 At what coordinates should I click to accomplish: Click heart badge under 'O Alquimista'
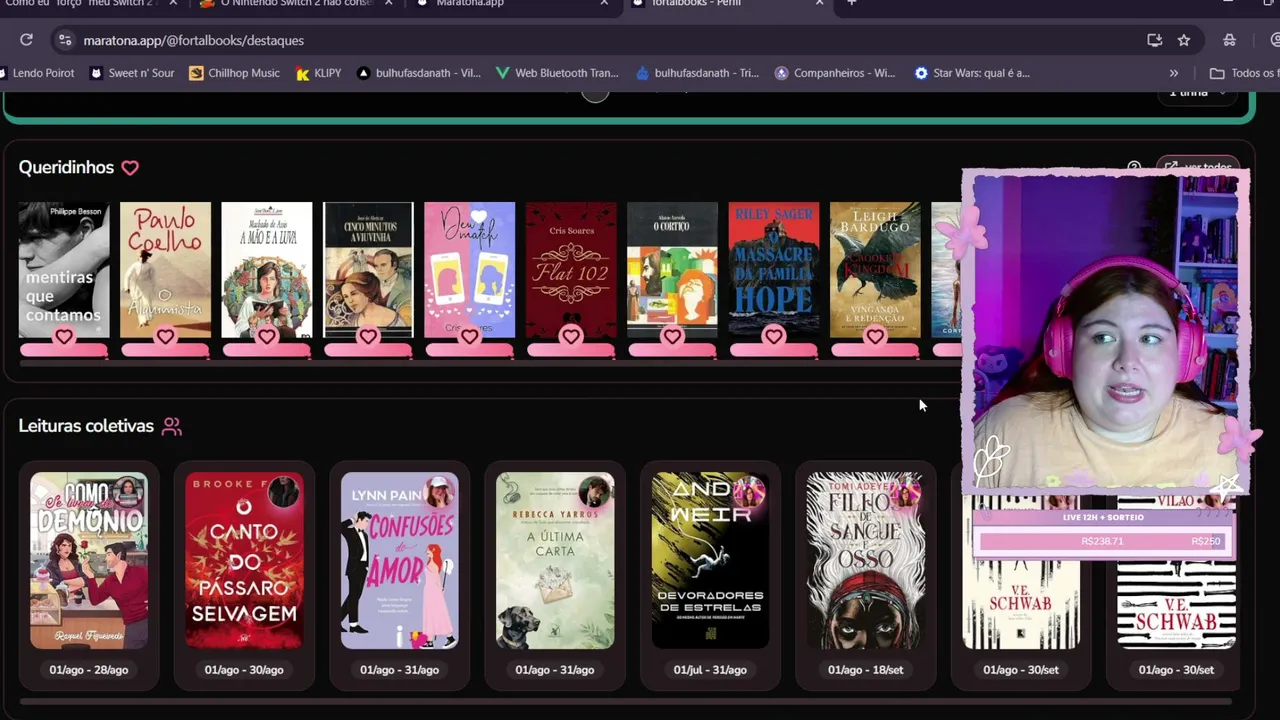point(165,338)
